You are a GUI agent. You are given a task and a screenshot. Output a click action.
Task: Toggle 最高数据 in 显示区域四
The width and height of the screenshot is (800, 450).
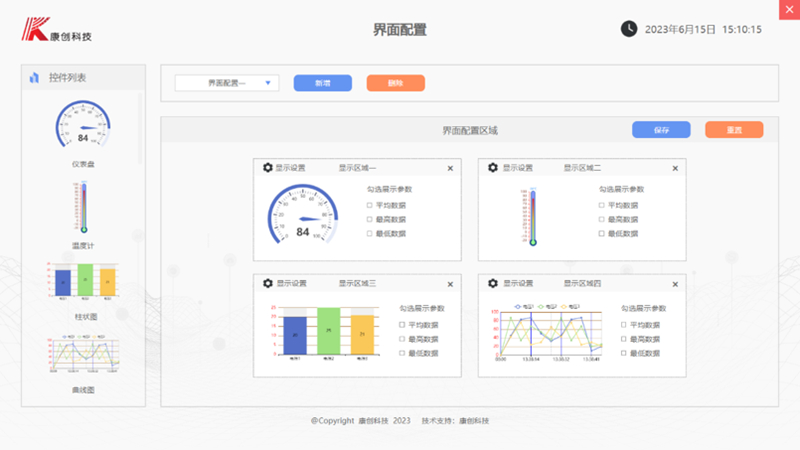click(x=623, y=339)
